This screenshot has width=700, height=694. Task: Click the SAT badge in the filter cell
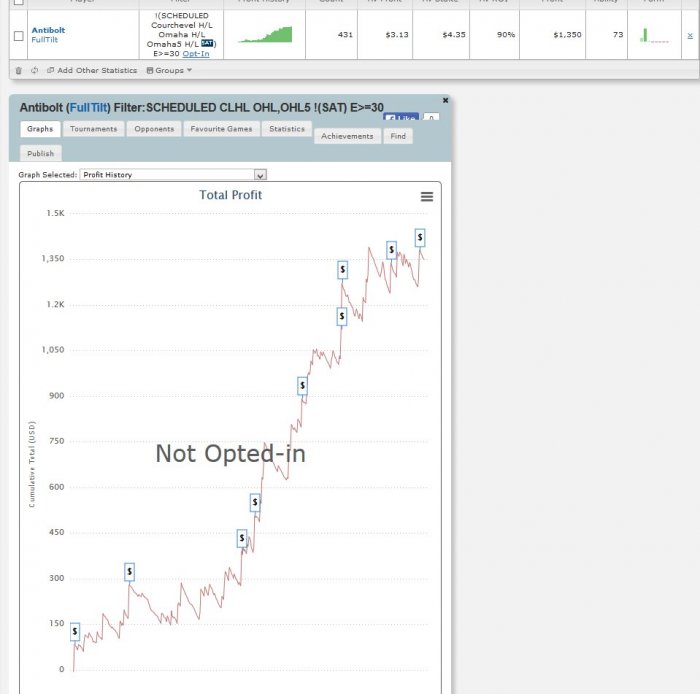pos(207,43)
